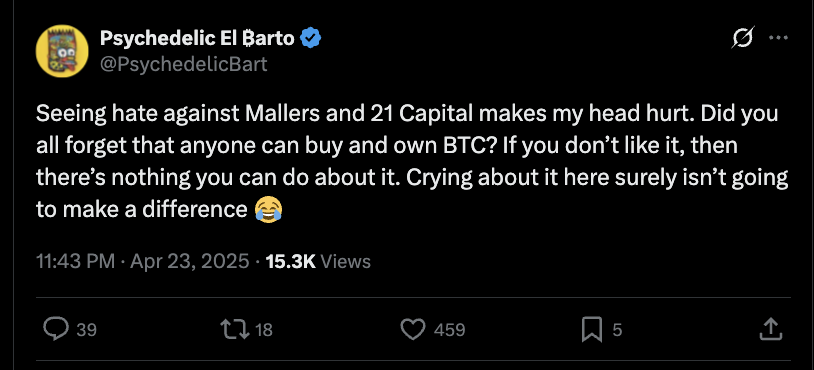Image resolution: width=814 pixels, height=370 pixels.
Task: Open the Grok explain-post icon
Action: click(742, 37)
